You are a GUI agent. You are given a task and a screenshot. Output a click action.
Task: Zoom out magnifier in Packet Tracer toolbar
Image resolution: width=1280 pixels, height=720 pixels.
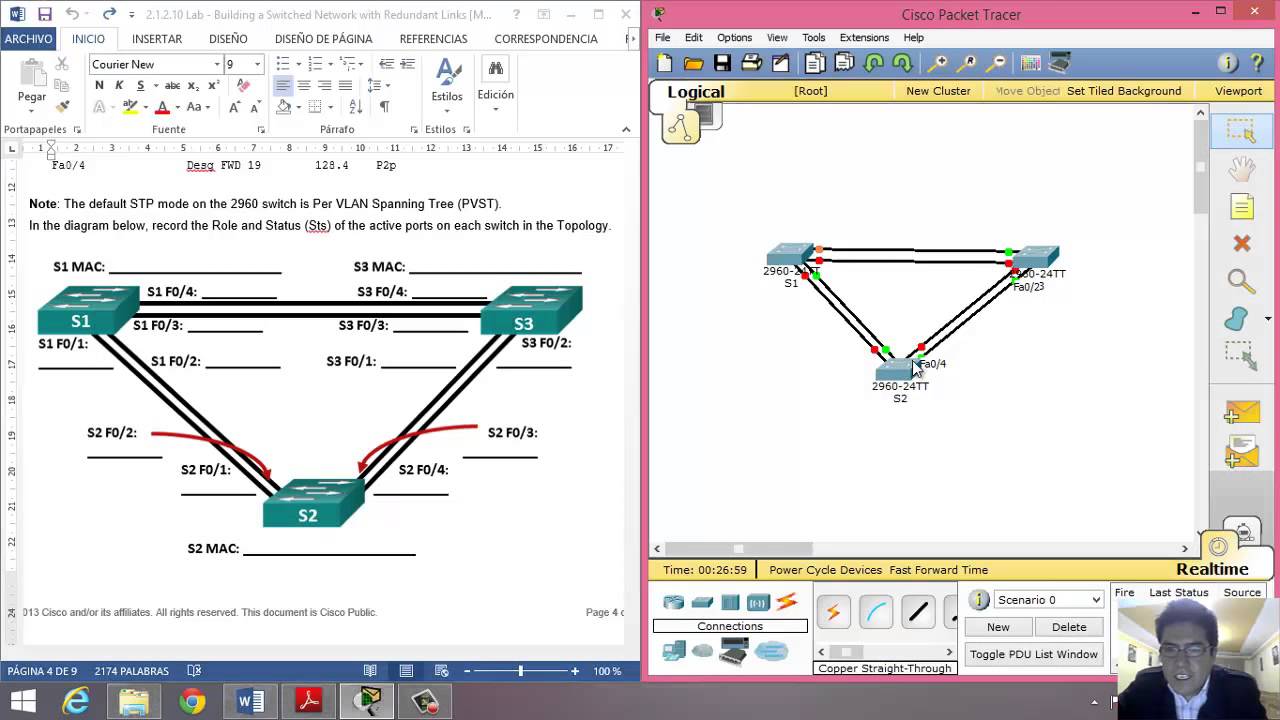(995, 63)
